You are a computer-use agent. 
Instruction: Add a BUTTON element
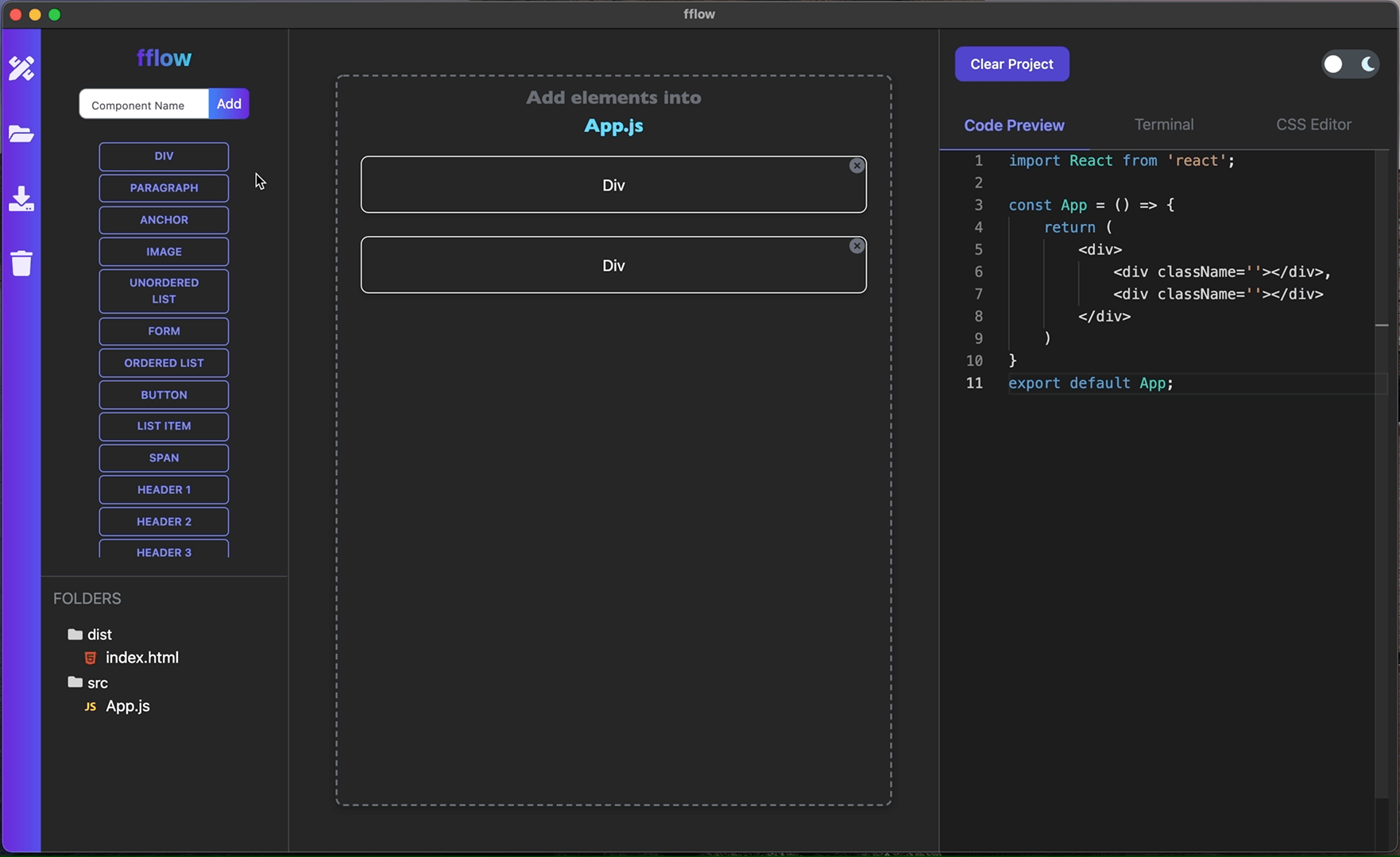(164, 395)
